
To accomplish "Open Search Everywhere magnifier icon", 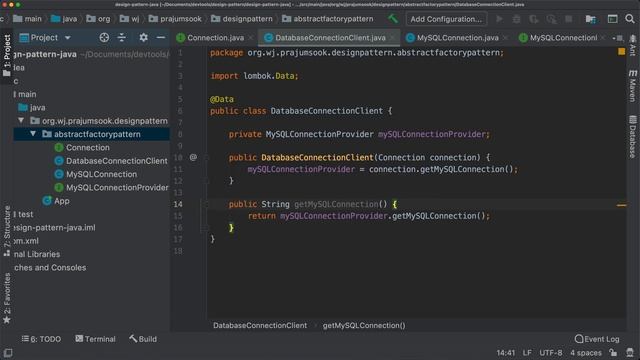I will click(630, 19).
